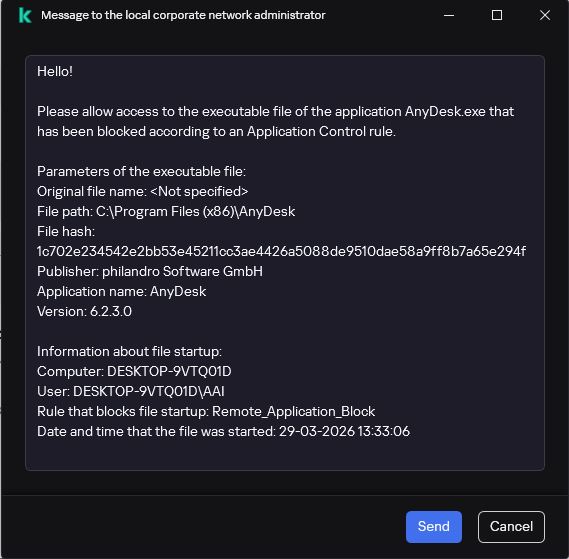Click the date and time 29-03-2026 line

pyautogui.click(x=224, y=431)
